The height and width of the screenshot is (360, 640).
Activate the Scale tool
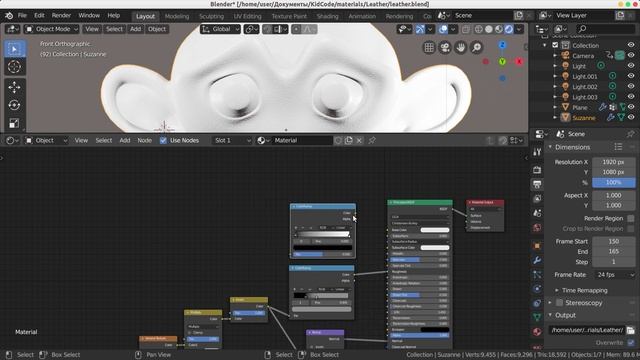(x=14, y=123)
